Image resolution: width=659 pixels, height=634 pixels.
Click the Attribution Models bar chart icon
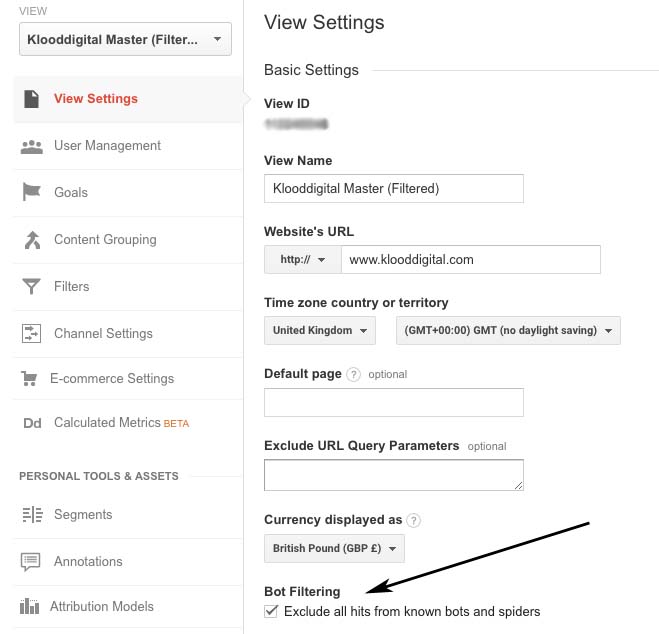click(x=31, y=606)
